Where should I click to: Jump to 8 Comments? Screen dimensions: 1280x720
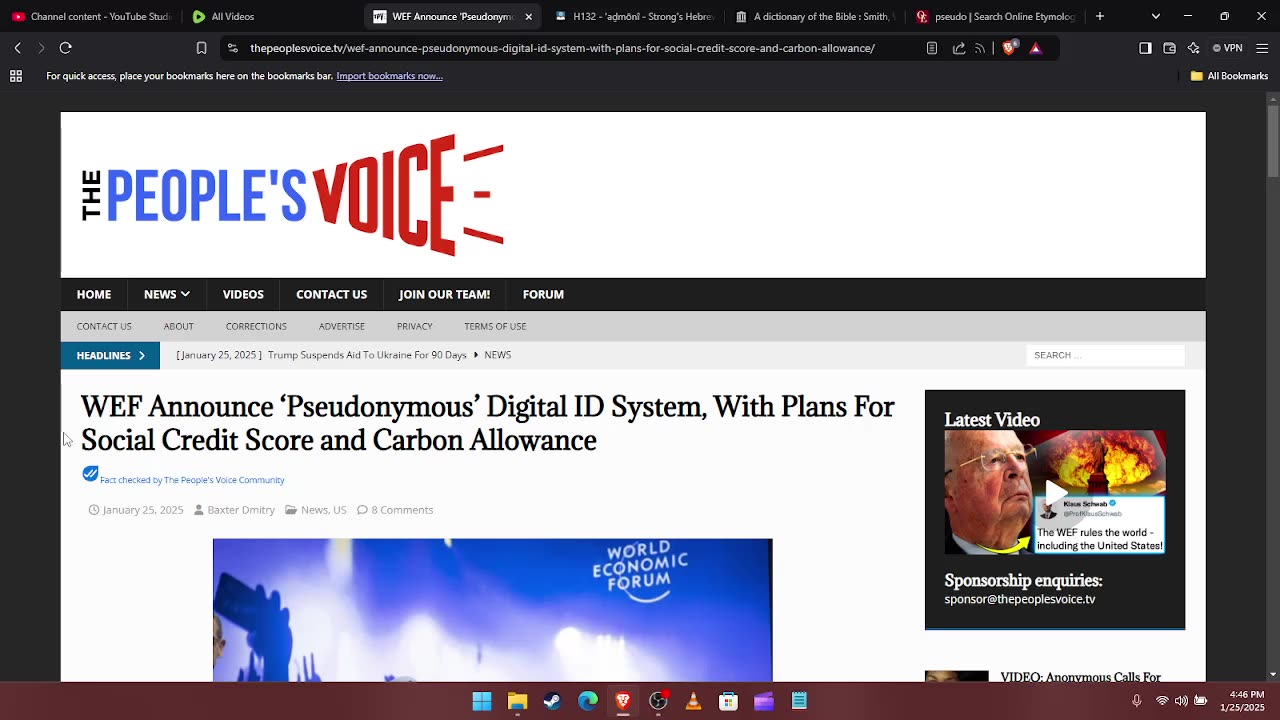coord(402,510)
